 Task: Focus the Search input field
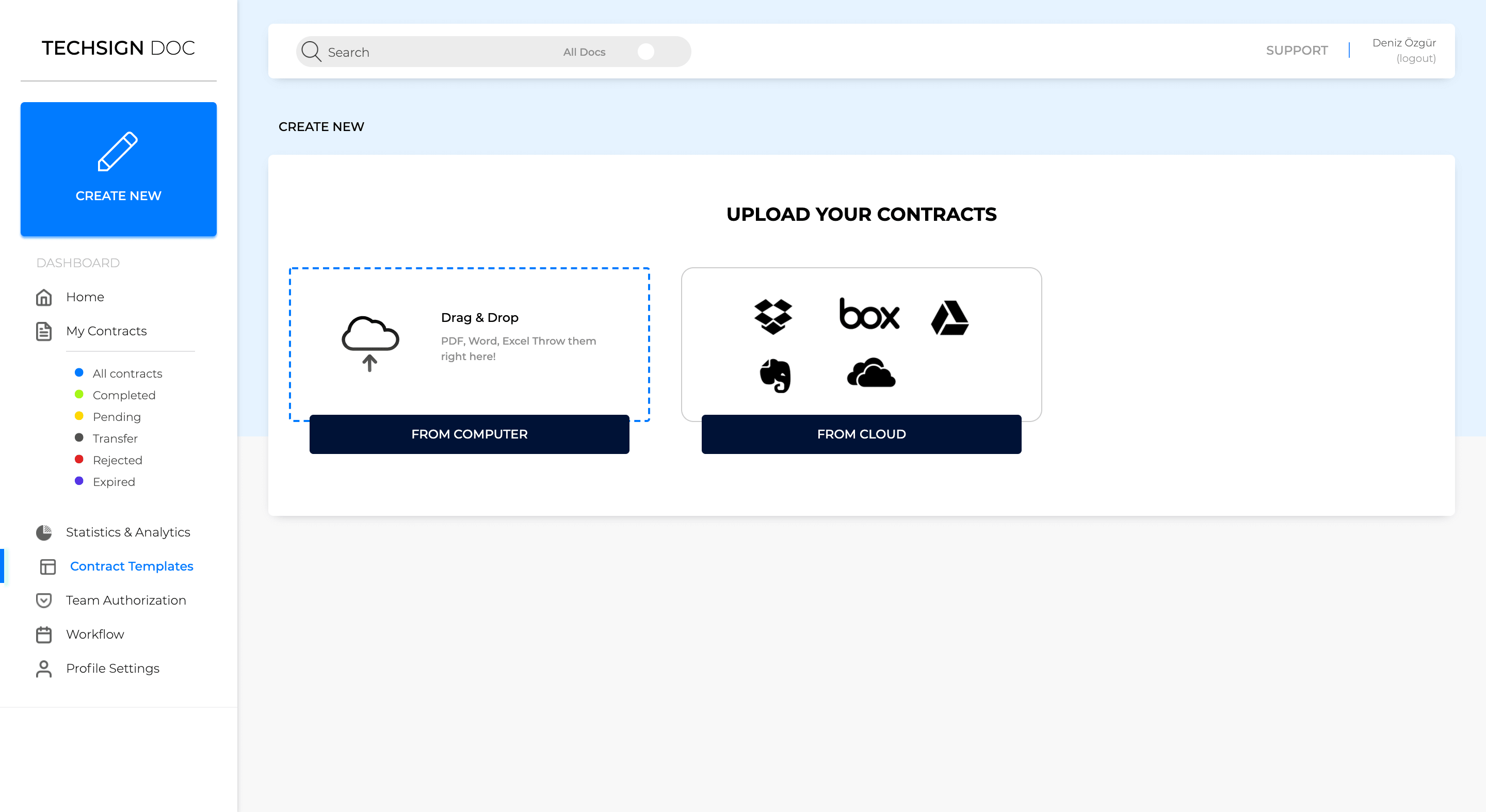(x=433, y=52)
